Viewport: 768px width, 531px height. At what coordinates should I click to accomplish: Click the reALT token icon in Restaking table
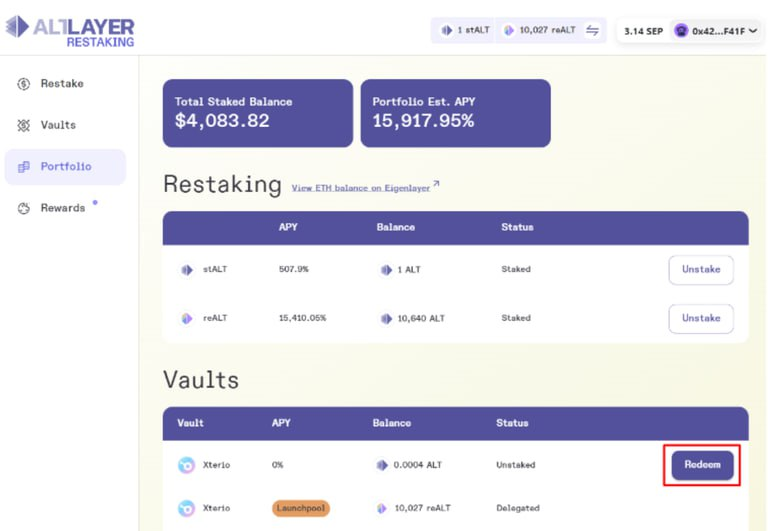click(187, 318)
